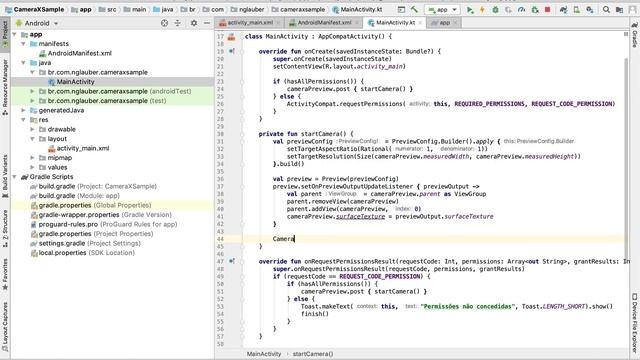Click the gutter override icon at line 47
The height and width of the screenshot is (360, 640).
pos(231,261)
